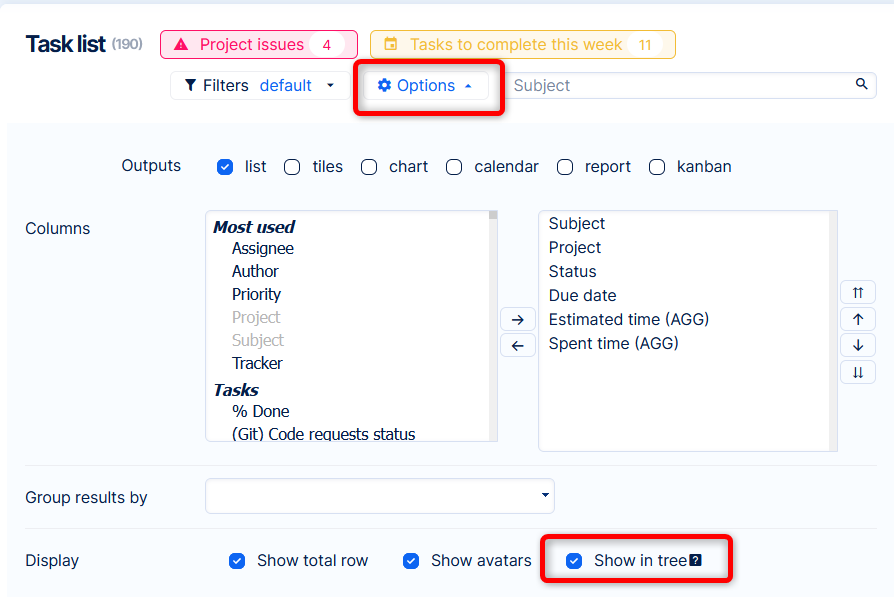894x597 pixels.
Task: Select Assignee in available columns list
Action: pyautogui.click(x=263, y=248)
